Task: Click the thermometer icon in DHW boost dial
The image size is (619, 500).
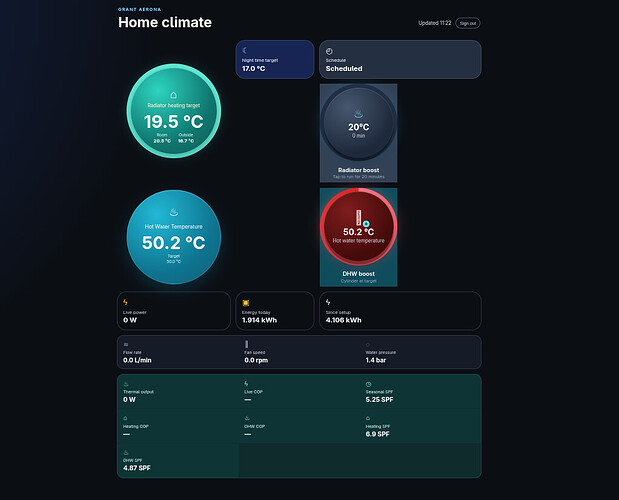Action: 358,217
